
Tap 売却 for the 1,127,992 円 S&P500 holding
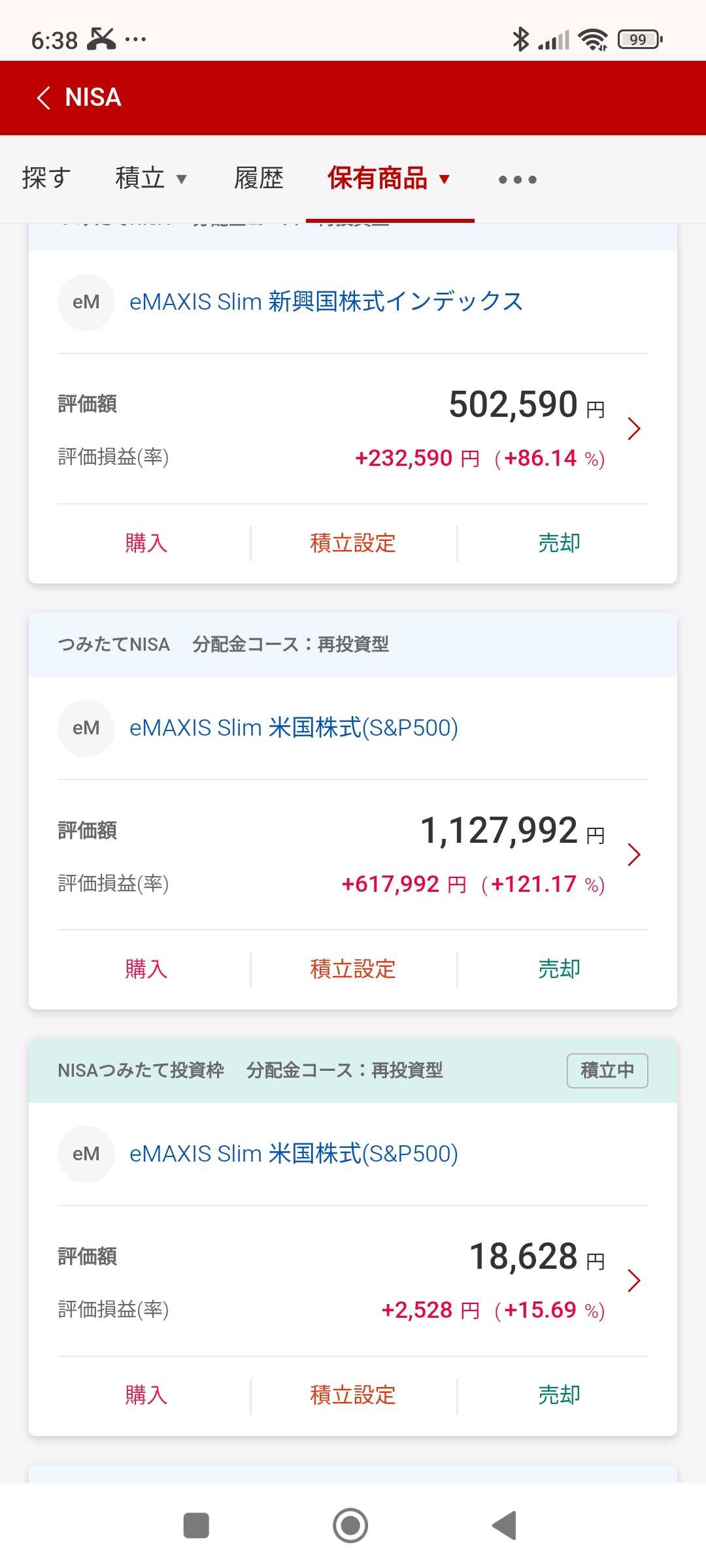coord(559,969)
